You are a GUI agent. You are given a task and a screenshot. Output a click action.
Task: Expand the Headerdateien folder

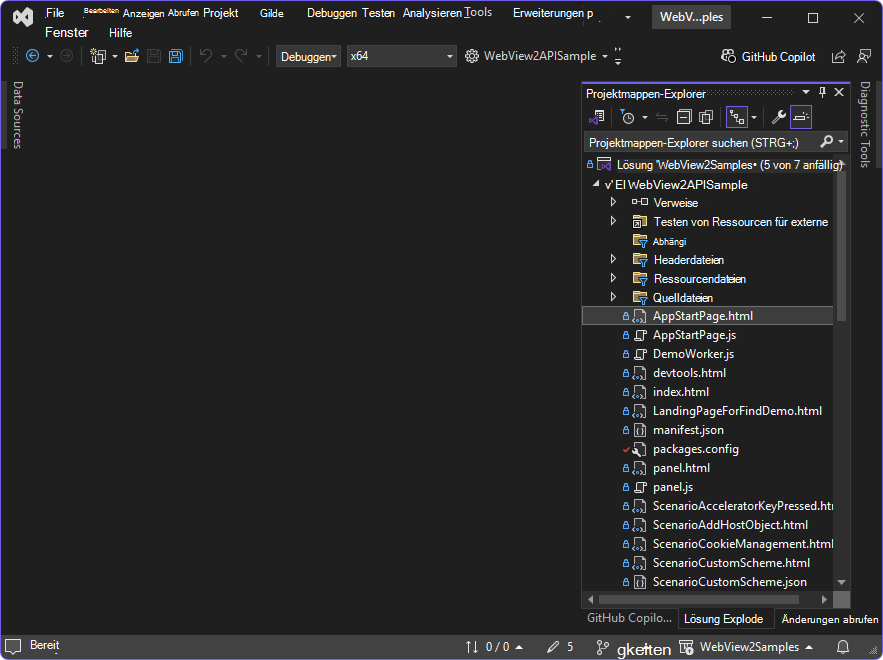tap(613, 259)
